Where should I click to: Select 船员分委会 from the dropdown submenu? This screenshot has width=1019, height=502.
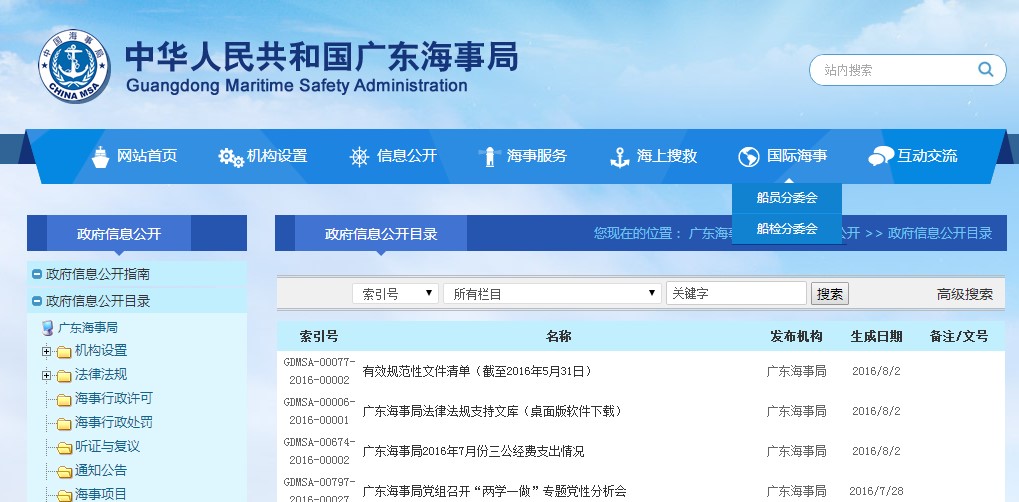pos(787,198)
